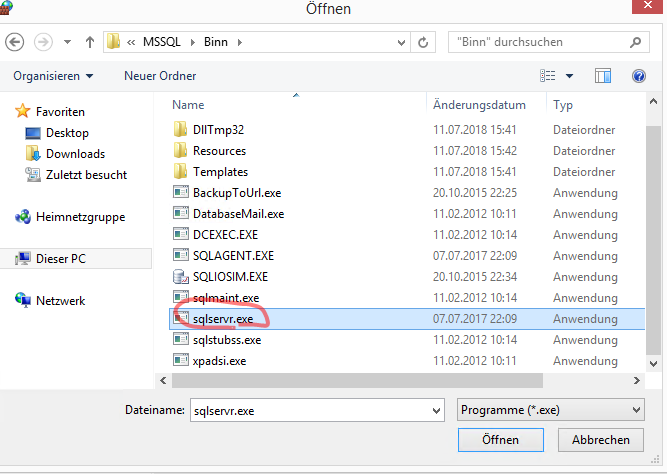
Task: Refresh the Binn folder view
Action: click(x=423, y=42)
